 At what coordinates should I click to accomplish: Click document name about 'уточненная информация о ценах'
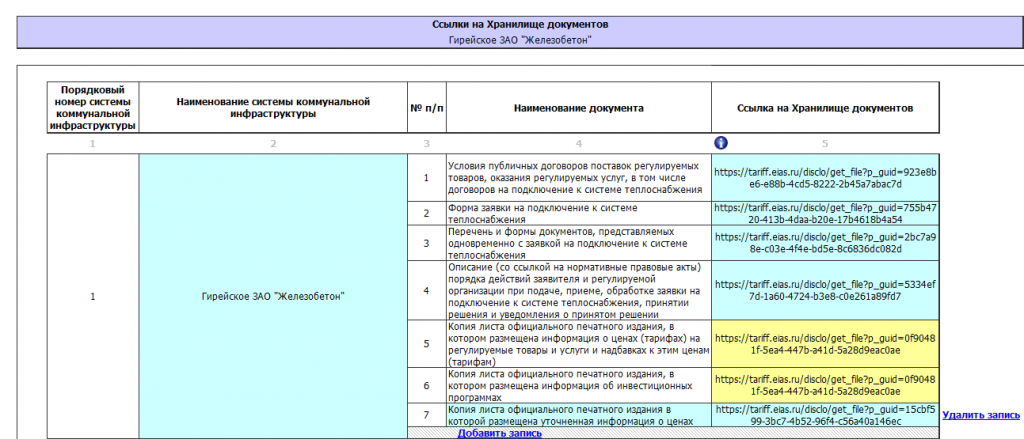pyautogui.click(x=579, y=415)
